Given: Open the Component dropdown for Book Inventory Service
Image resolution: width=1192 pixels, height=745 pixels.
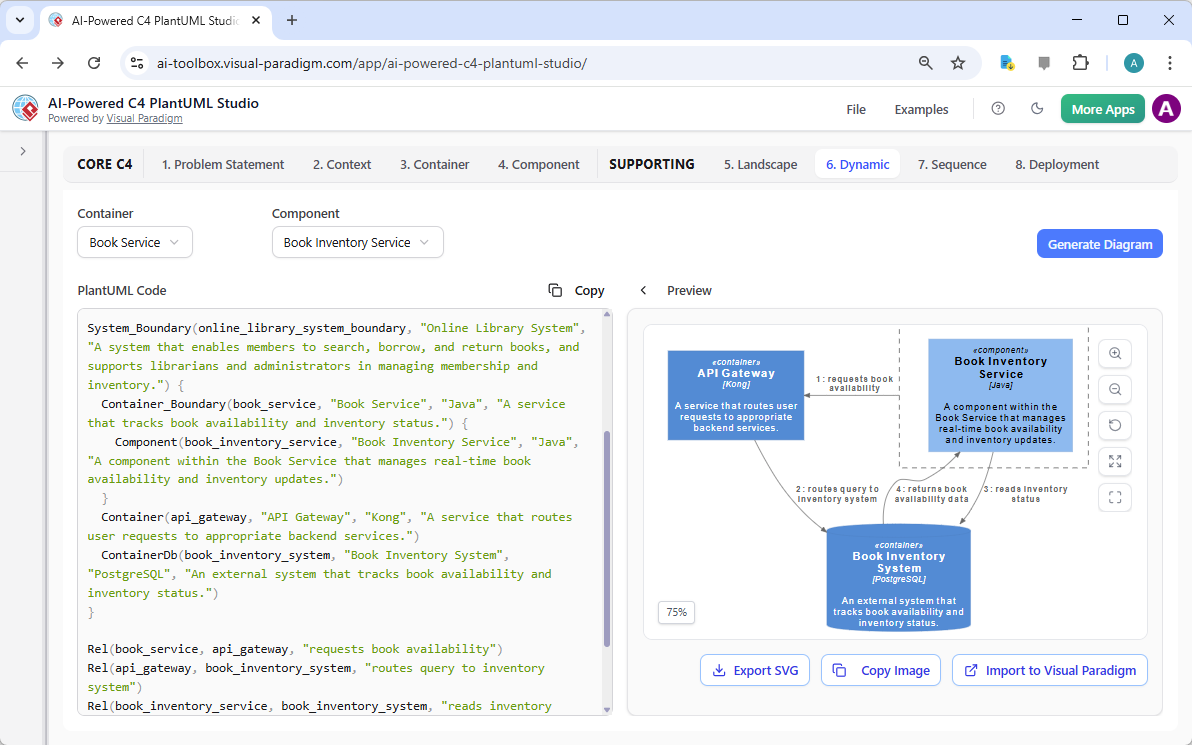Looking at the screenshot, I should pyautogui.click(x=357, y=242).
